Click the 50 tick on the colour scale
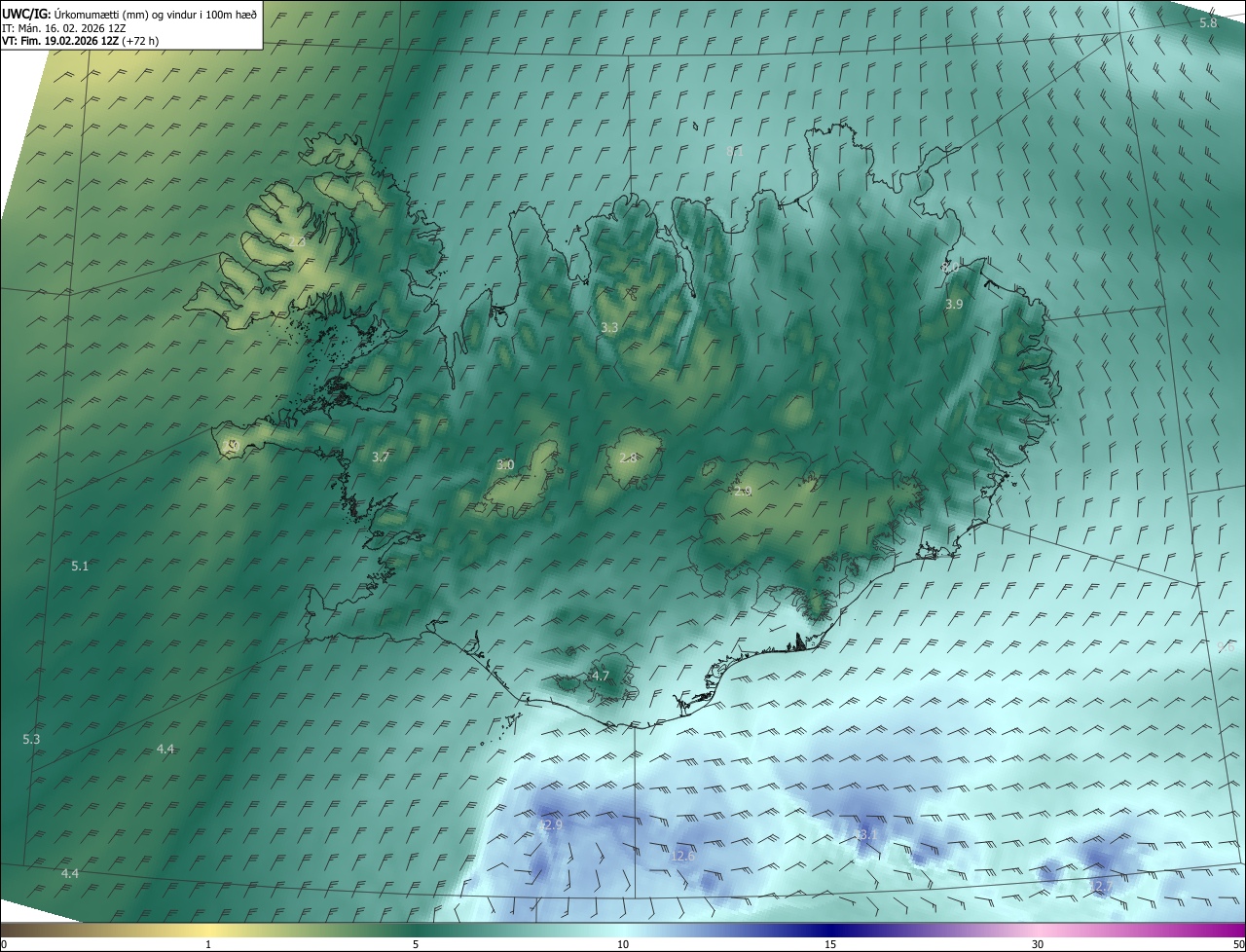This screenshot has height=952, width=1246. point(1237,944)
